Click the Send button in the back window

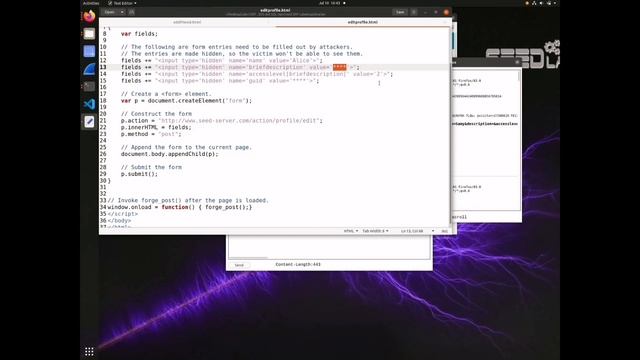click(239, 265)
